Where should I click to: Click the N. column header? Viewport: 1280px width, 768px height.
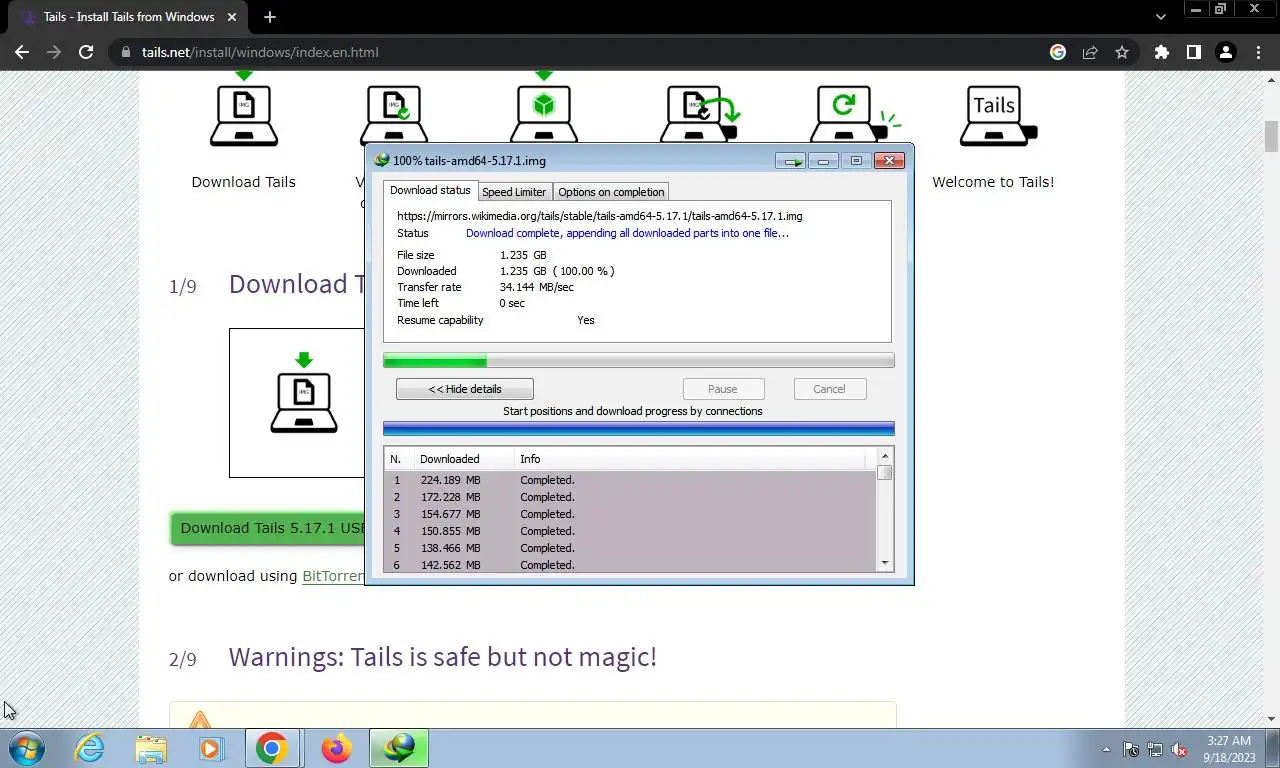pyautogui.click(x=399, y=459)
